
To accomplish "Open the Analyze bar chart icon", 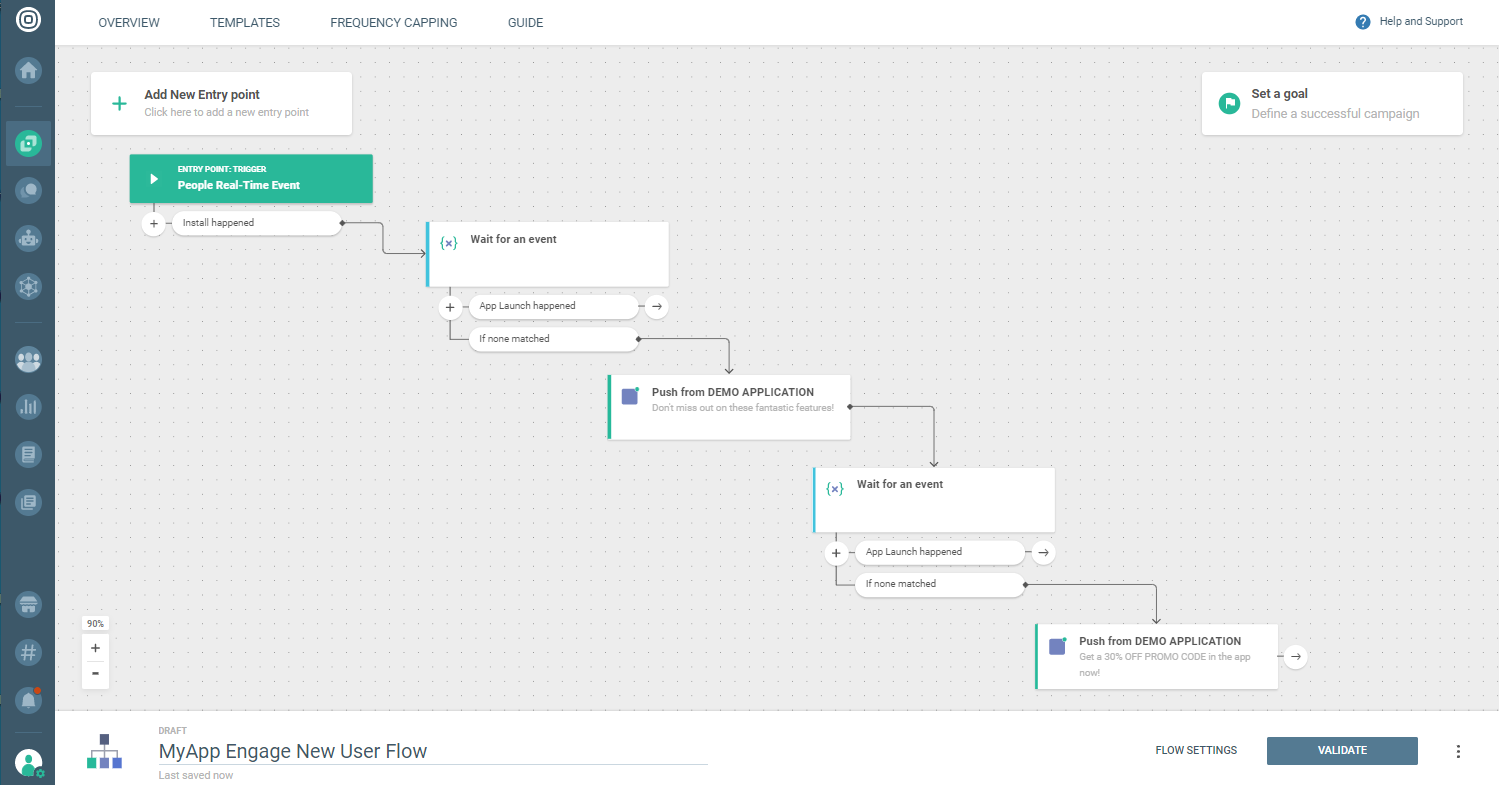I will [28, 407].
